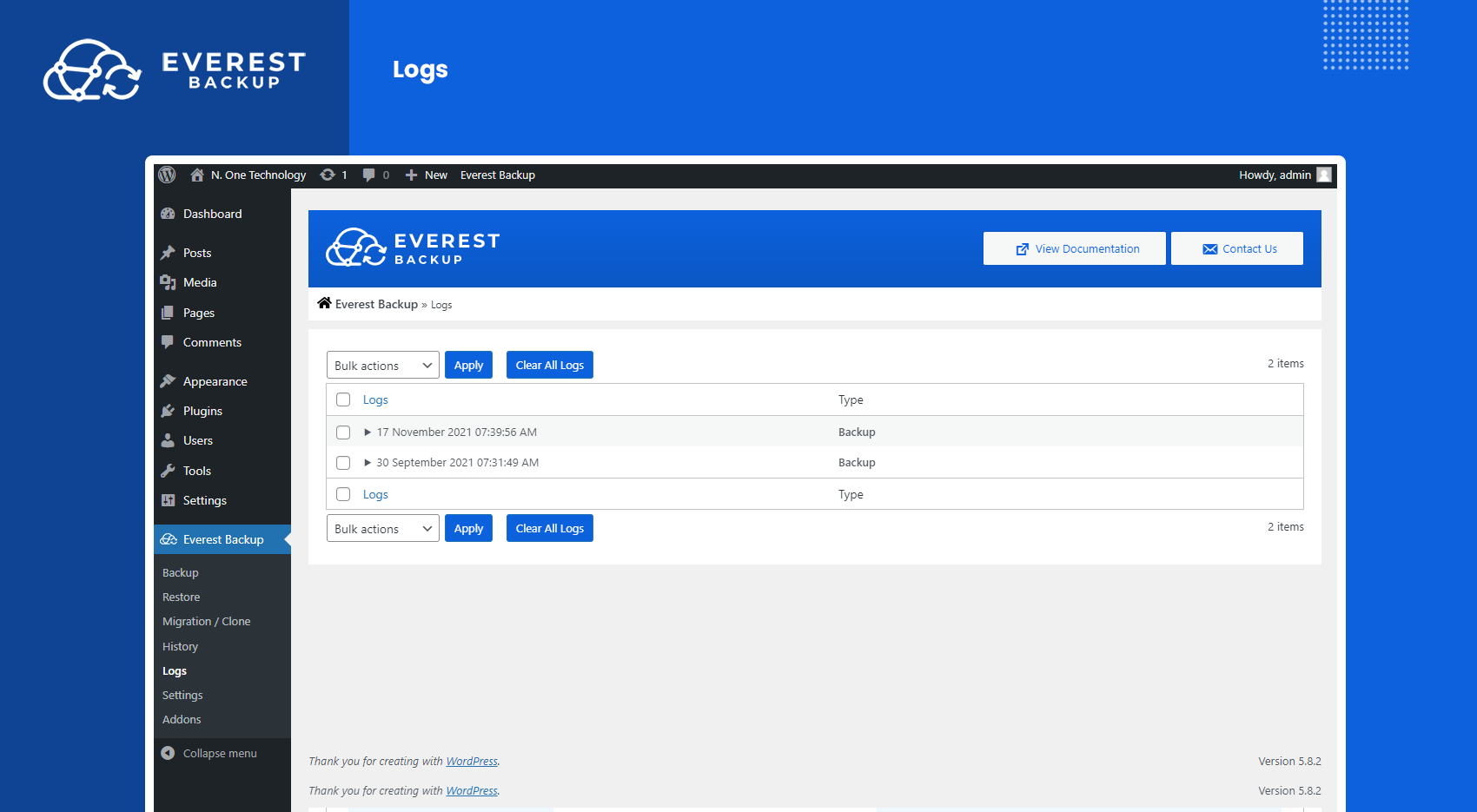1477x812 pixels.
Task: Click the Everest Backup cloud icon in sidebar
Action: [169, 539]
